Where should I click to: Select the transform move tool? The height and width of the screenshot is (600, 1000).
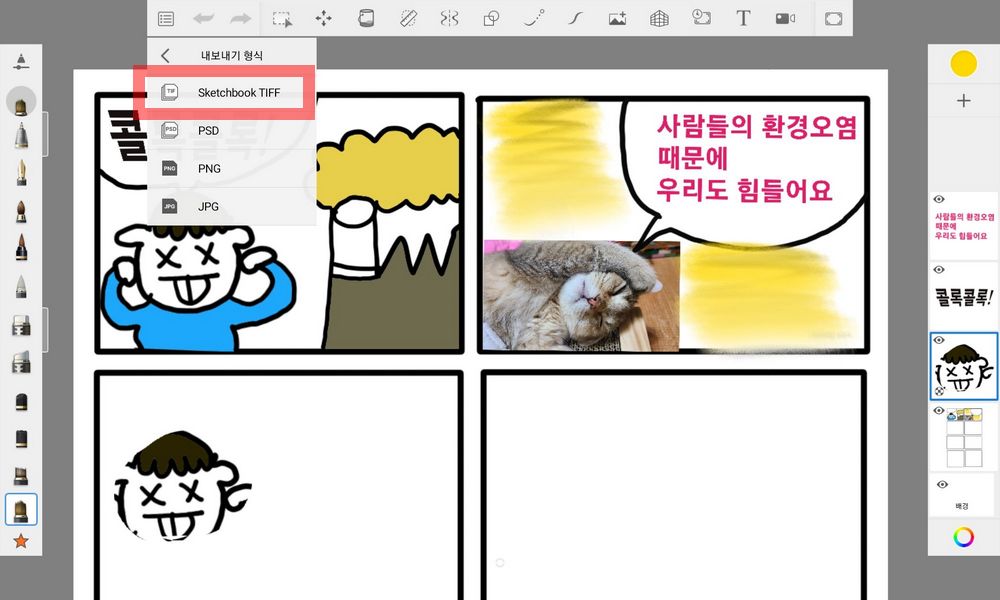(323, 18)
